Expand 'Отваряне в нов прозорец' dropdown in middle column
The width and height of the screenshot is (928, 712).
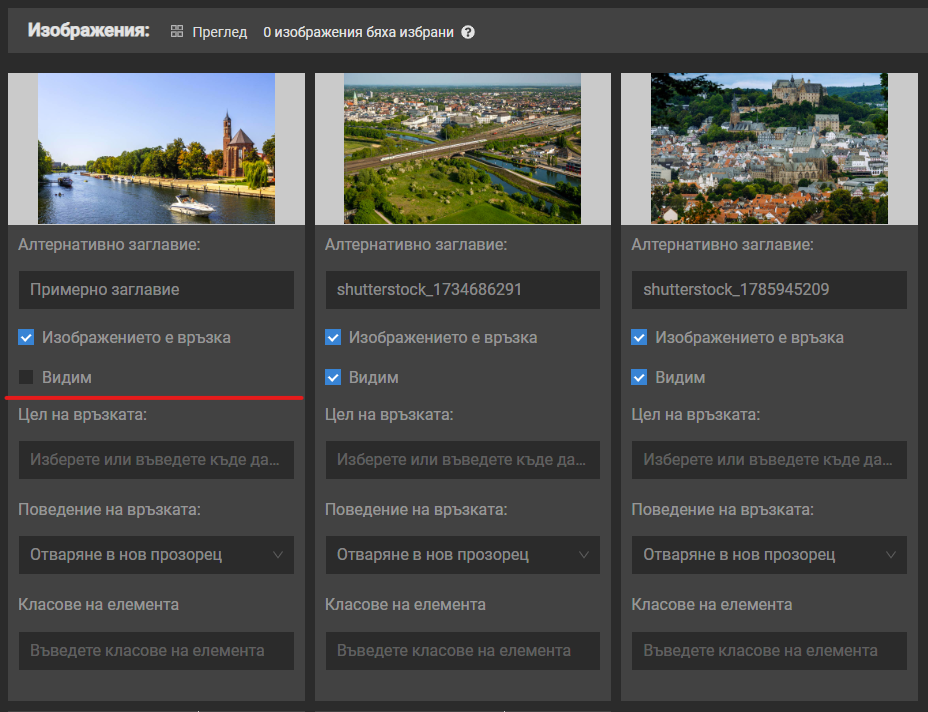coord(462,555)
